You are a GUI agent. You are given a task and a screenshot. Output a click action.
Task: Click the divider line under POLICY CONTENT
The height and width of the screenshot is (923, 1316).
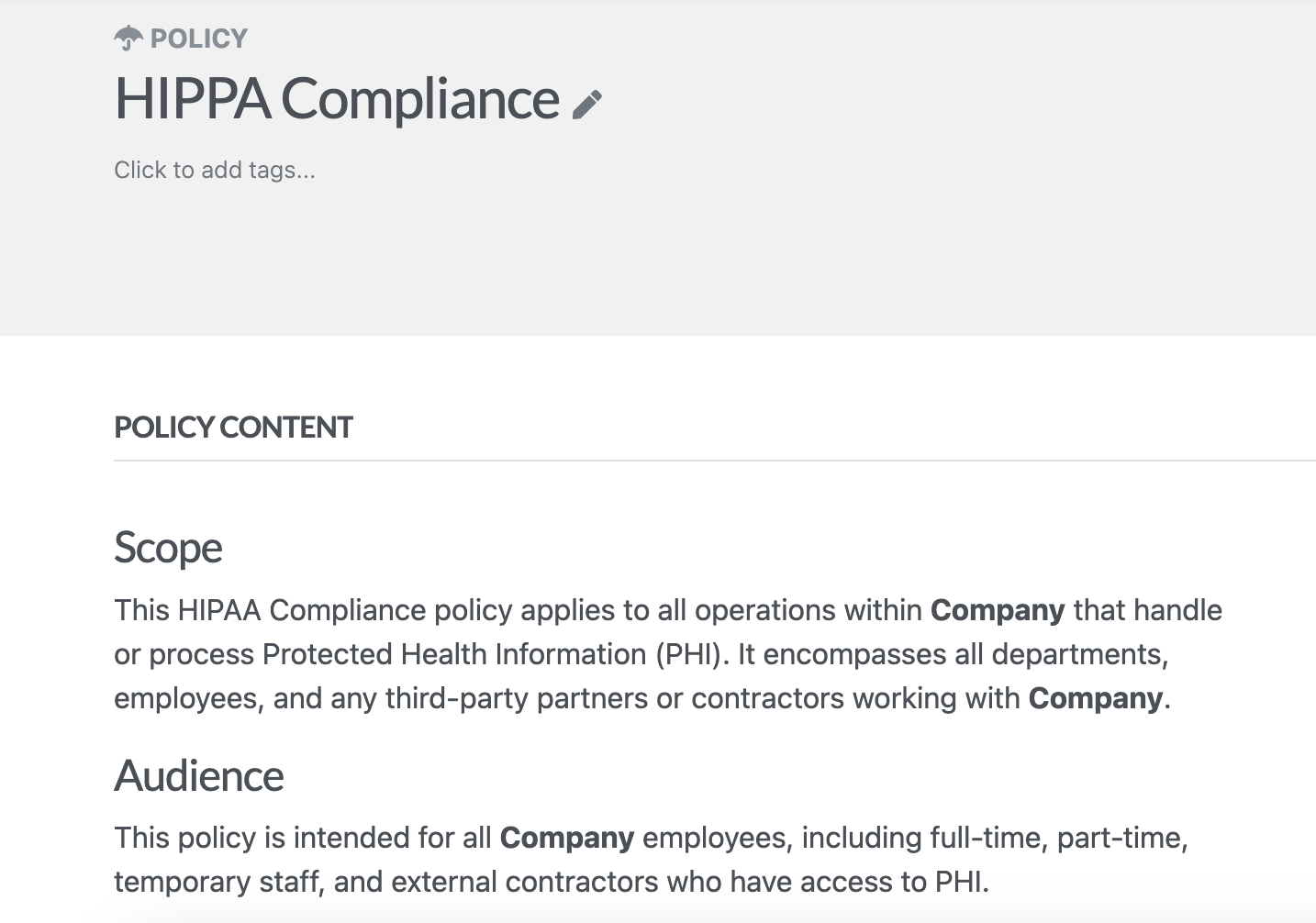(714, 461)
